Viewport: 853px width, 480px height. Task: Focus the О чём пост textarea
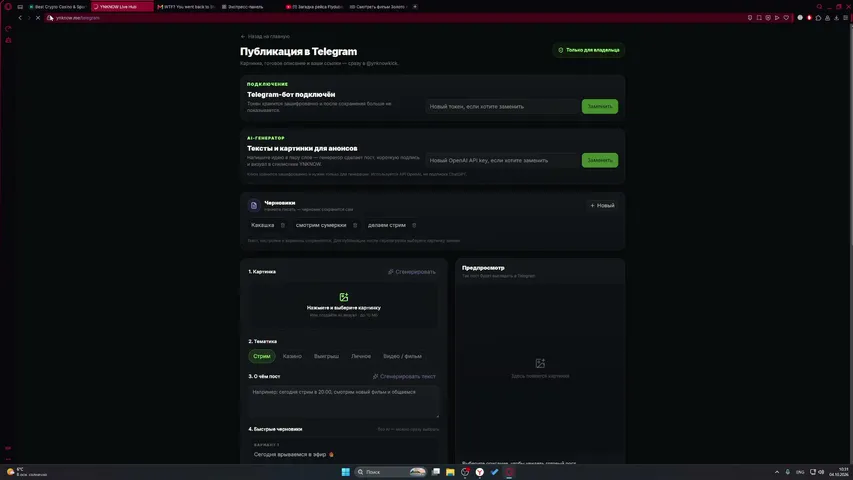(344, 402)
